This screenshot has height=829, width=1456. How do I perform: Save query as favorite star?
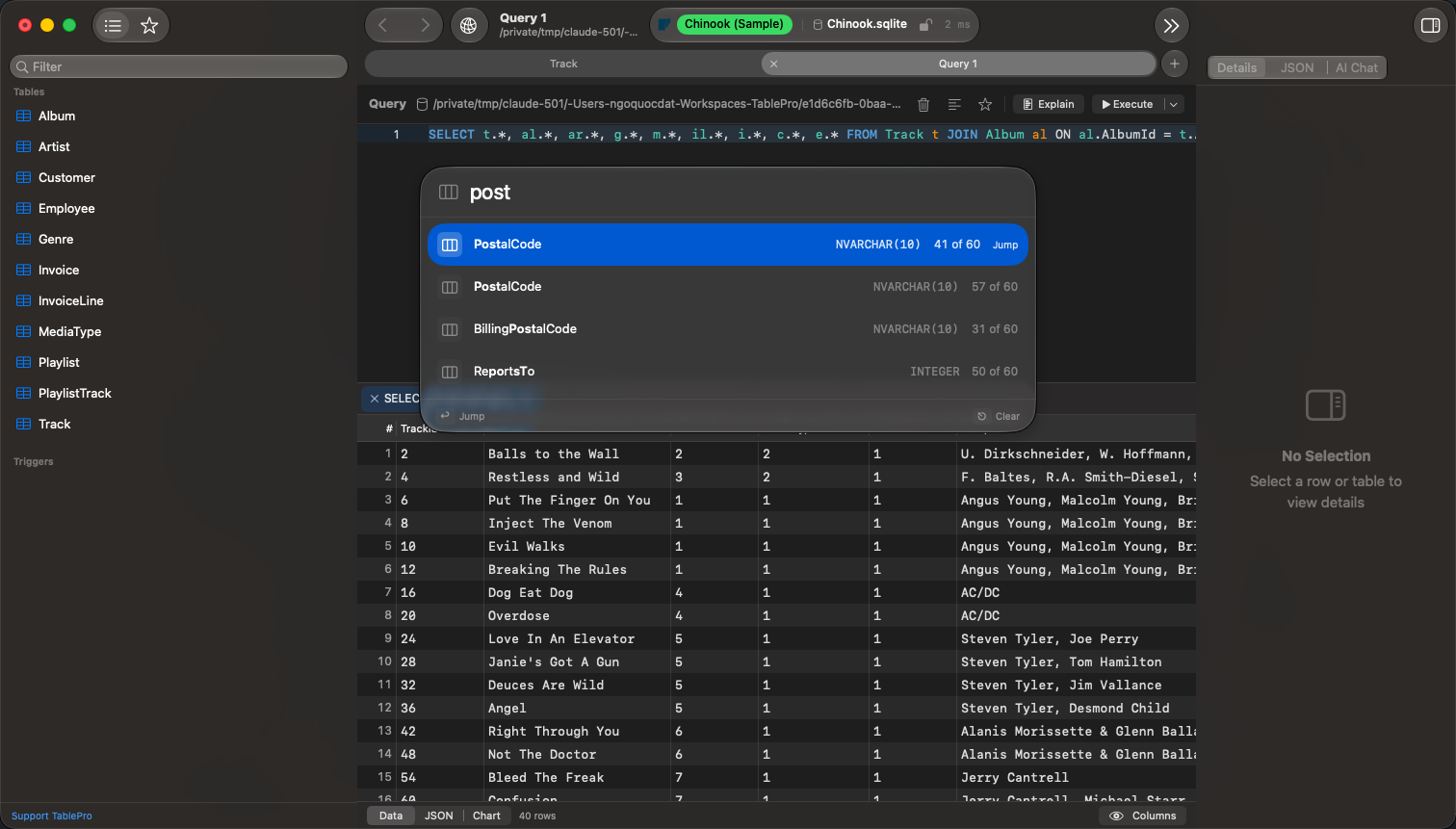tap(985, 104)
